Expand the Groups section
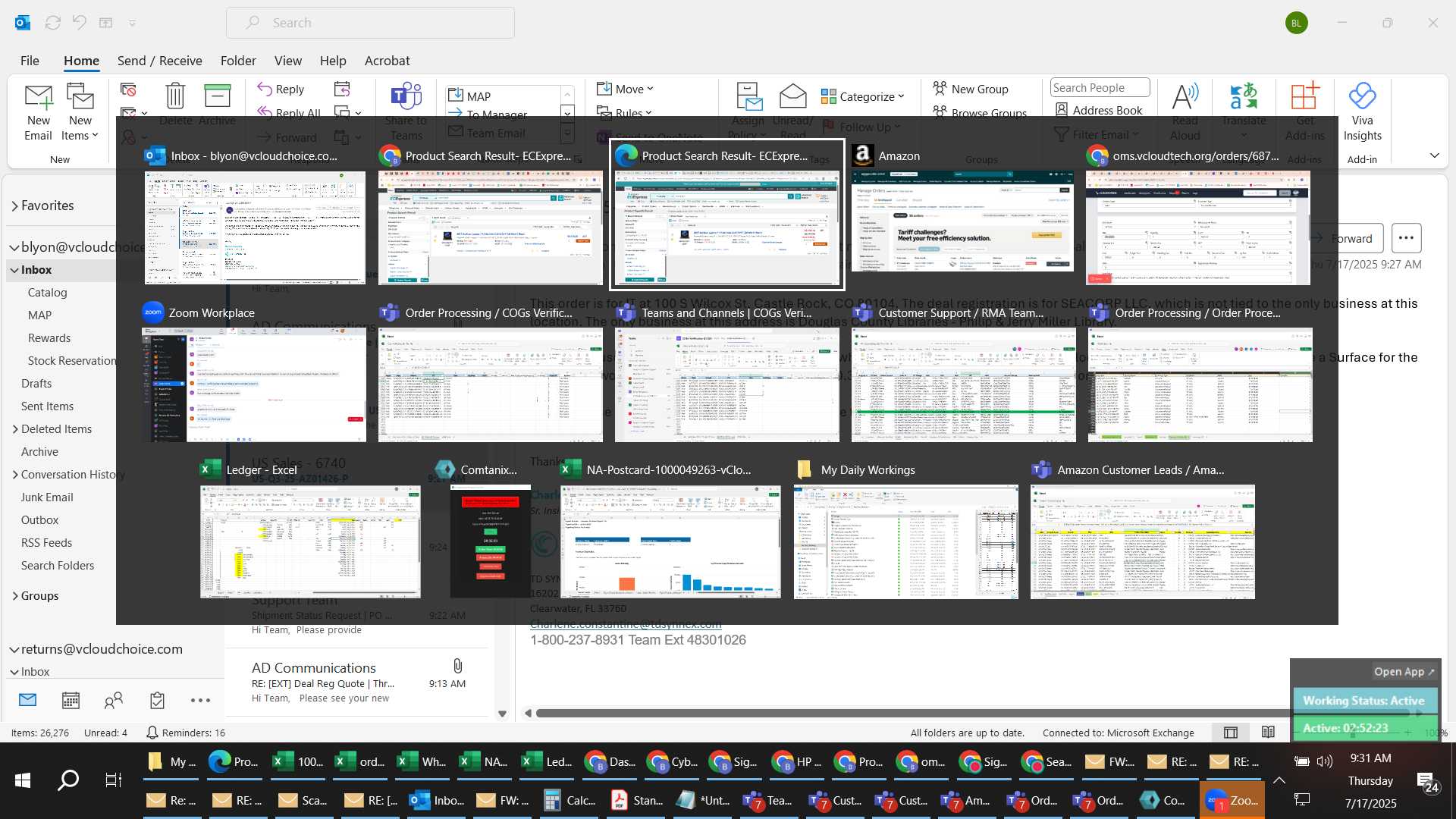The height and width of the screenshot is (819, 1456). (15, 596)
